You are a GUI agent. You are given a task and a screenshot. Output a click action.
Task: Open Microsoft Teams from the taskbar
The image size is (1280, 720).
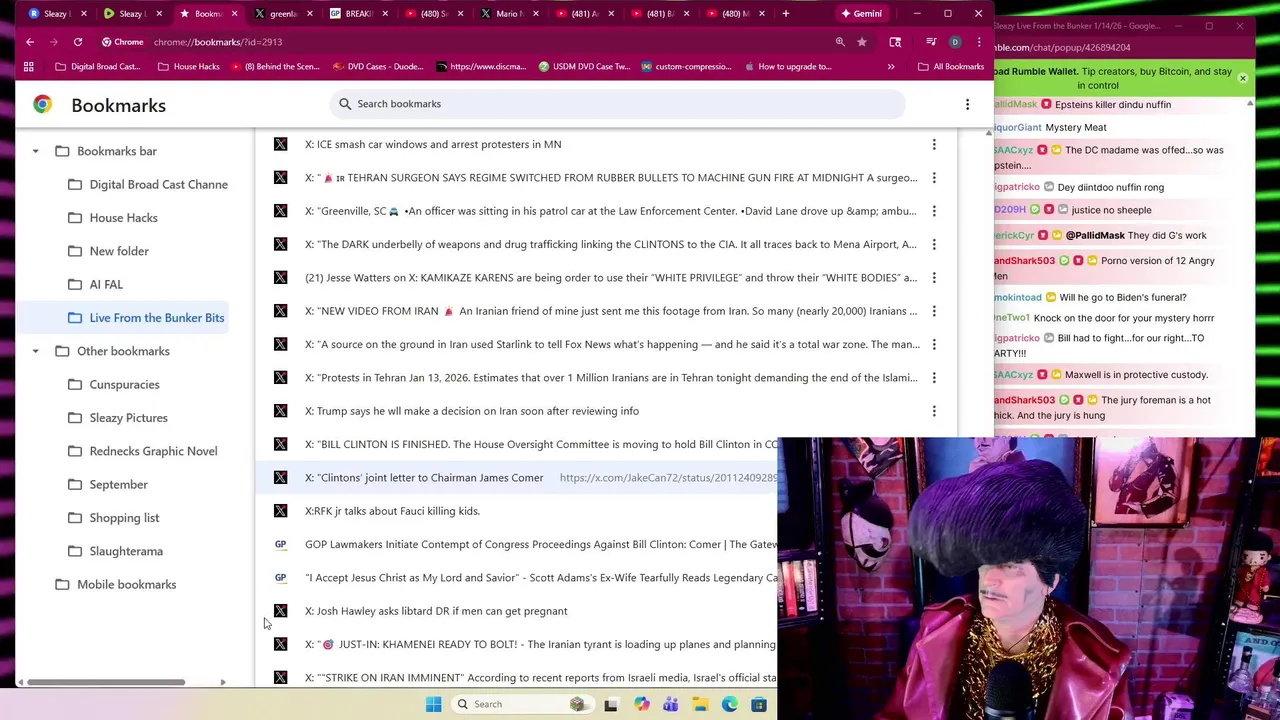[670, 704]
